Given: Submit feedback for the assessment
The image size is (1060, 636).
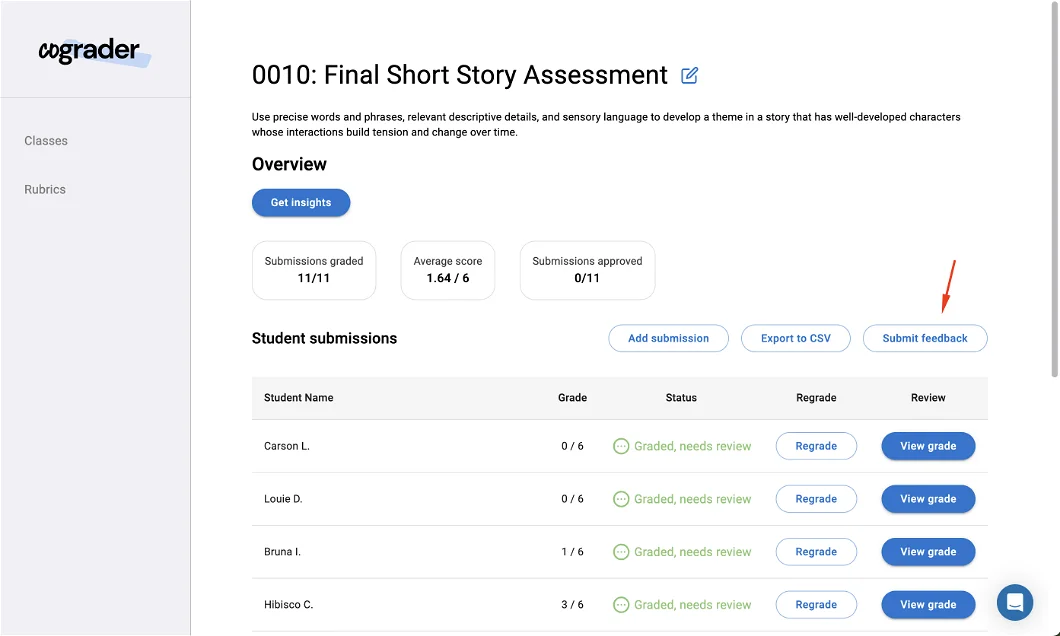Looking at the screenshot, I should tap(925, 338).
